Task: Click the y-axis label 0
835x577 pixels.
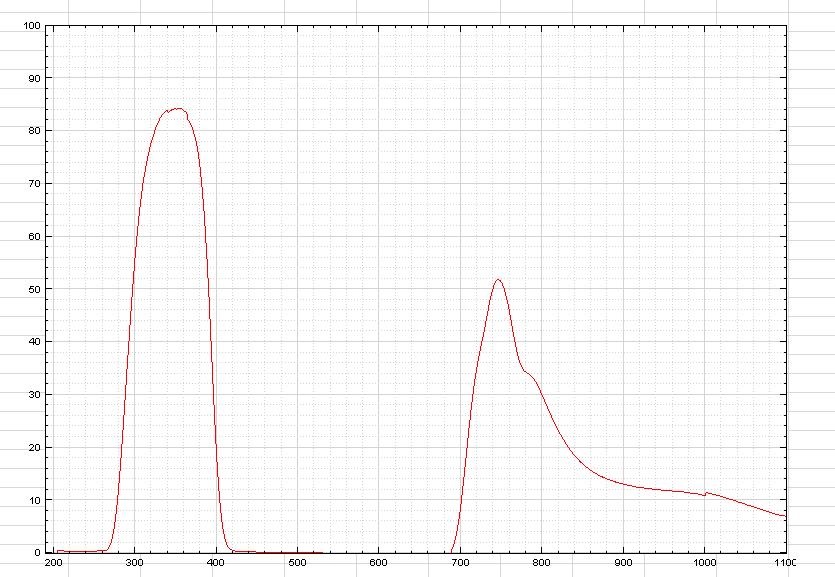Action: tap(37, 552)
